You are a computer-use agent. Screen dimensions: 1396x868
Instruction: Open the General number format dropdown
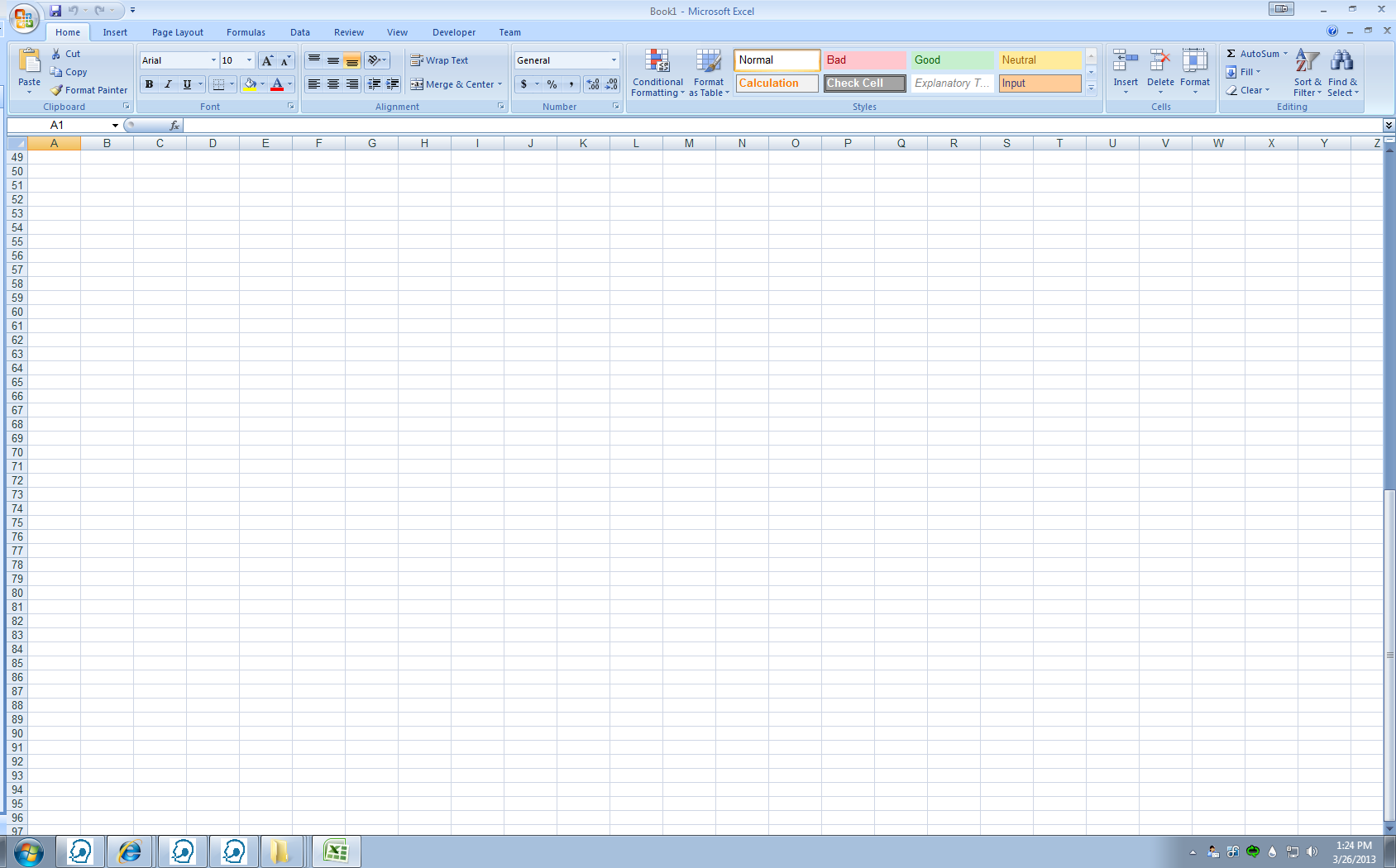pos(614,60)
